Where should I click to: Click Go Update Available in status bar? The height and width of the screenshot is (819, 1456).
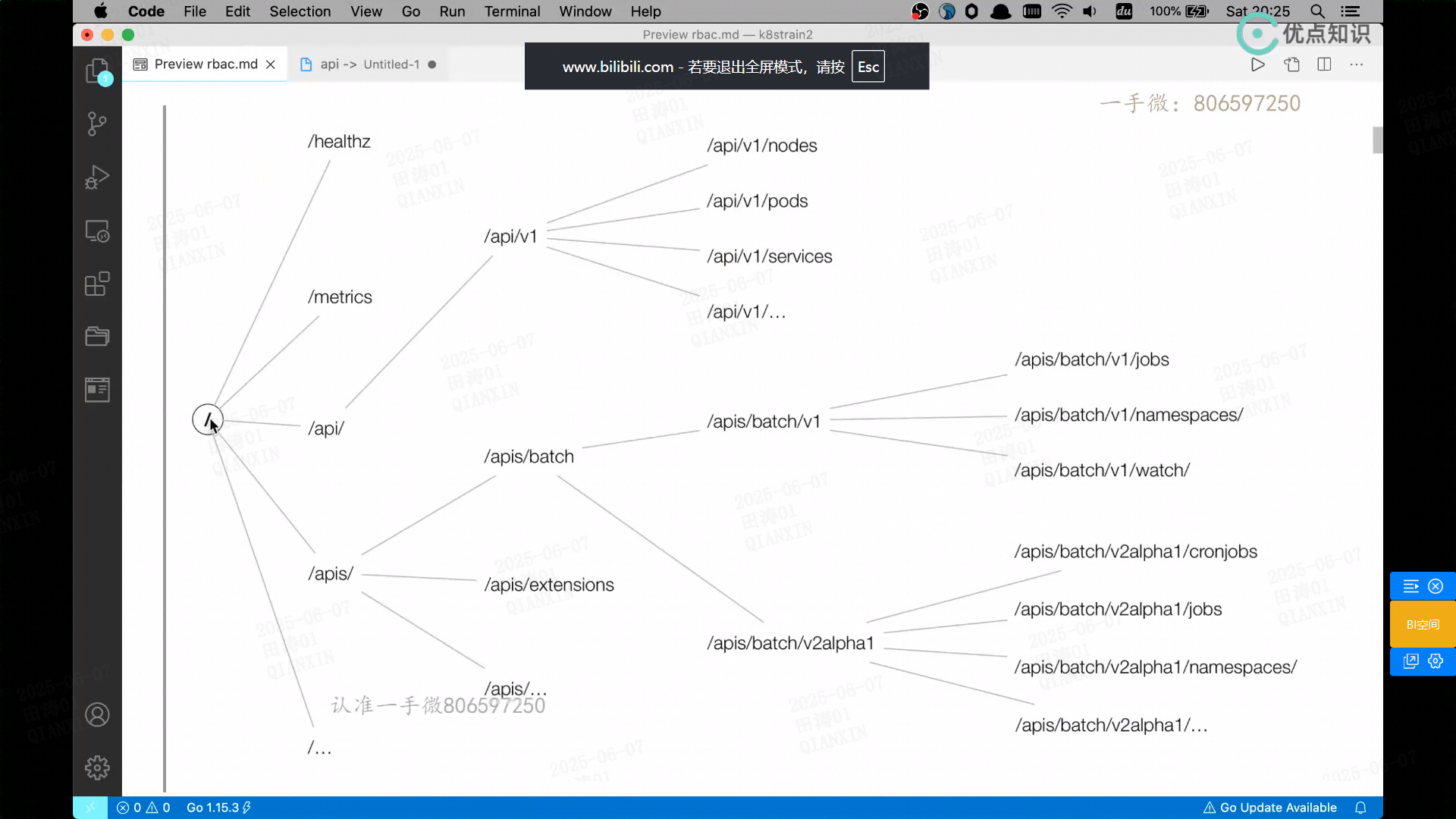click(x=1270, y=808)
